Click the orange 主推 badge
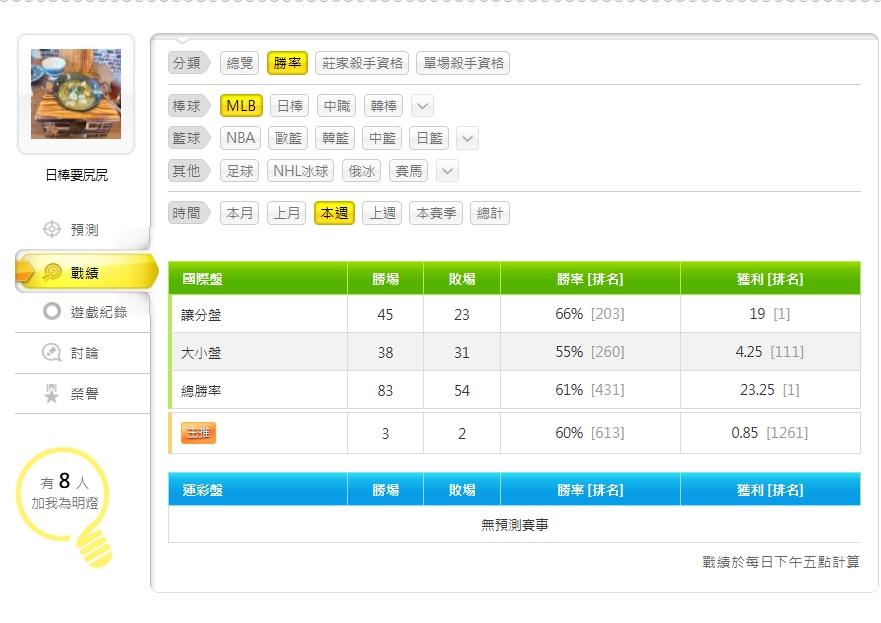Screen dimensions: 881x623 click(198, 433)
